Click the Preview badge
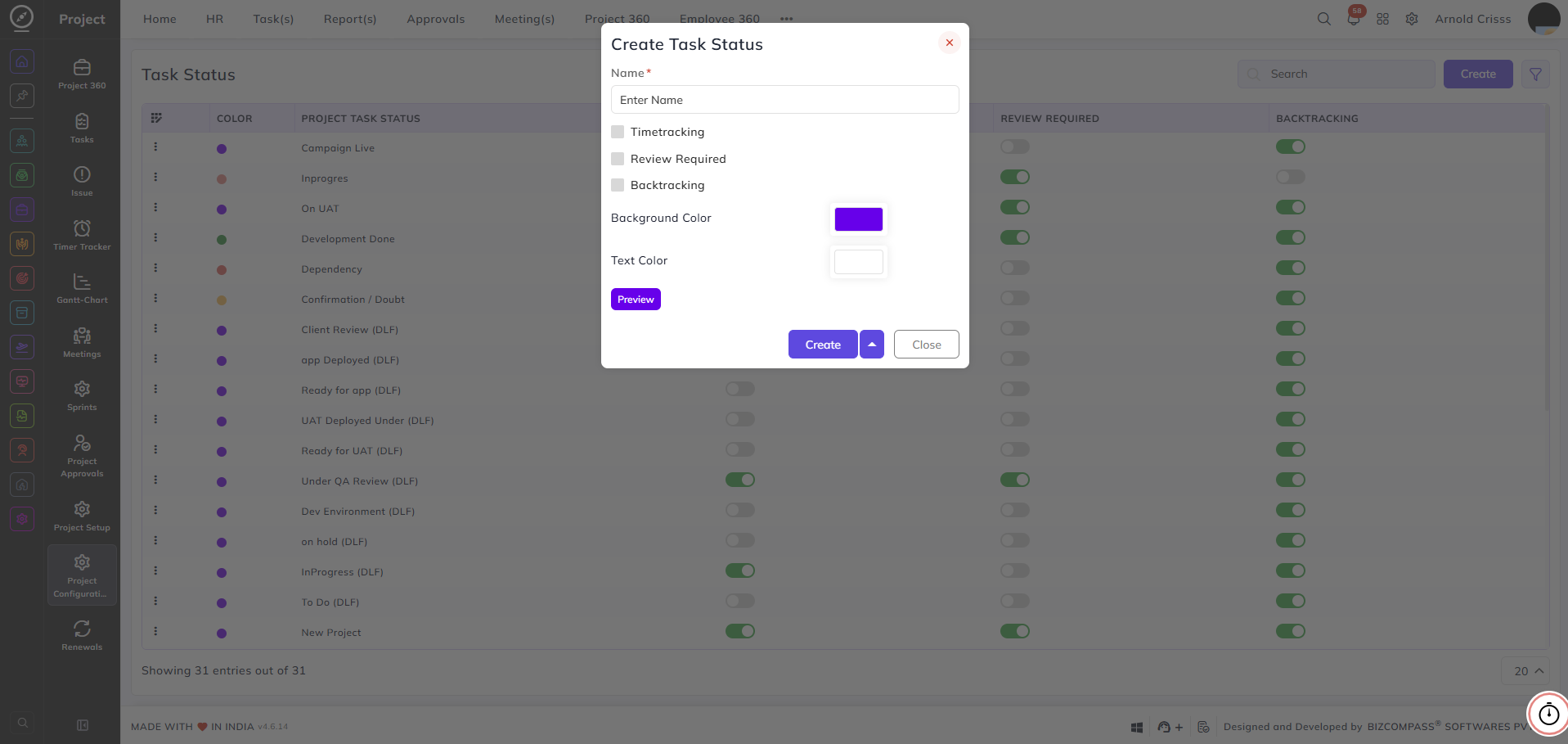Screen dimensions: 1568x744 (x=636, y=300)
